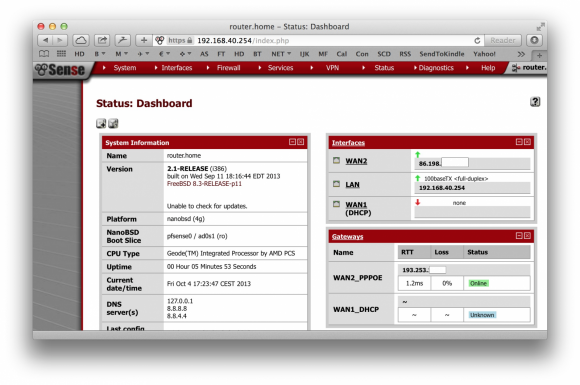The height and width of the screenshot is (385, 580).
Task: Open the WAN1 interface link
Action: coord(356,205)
